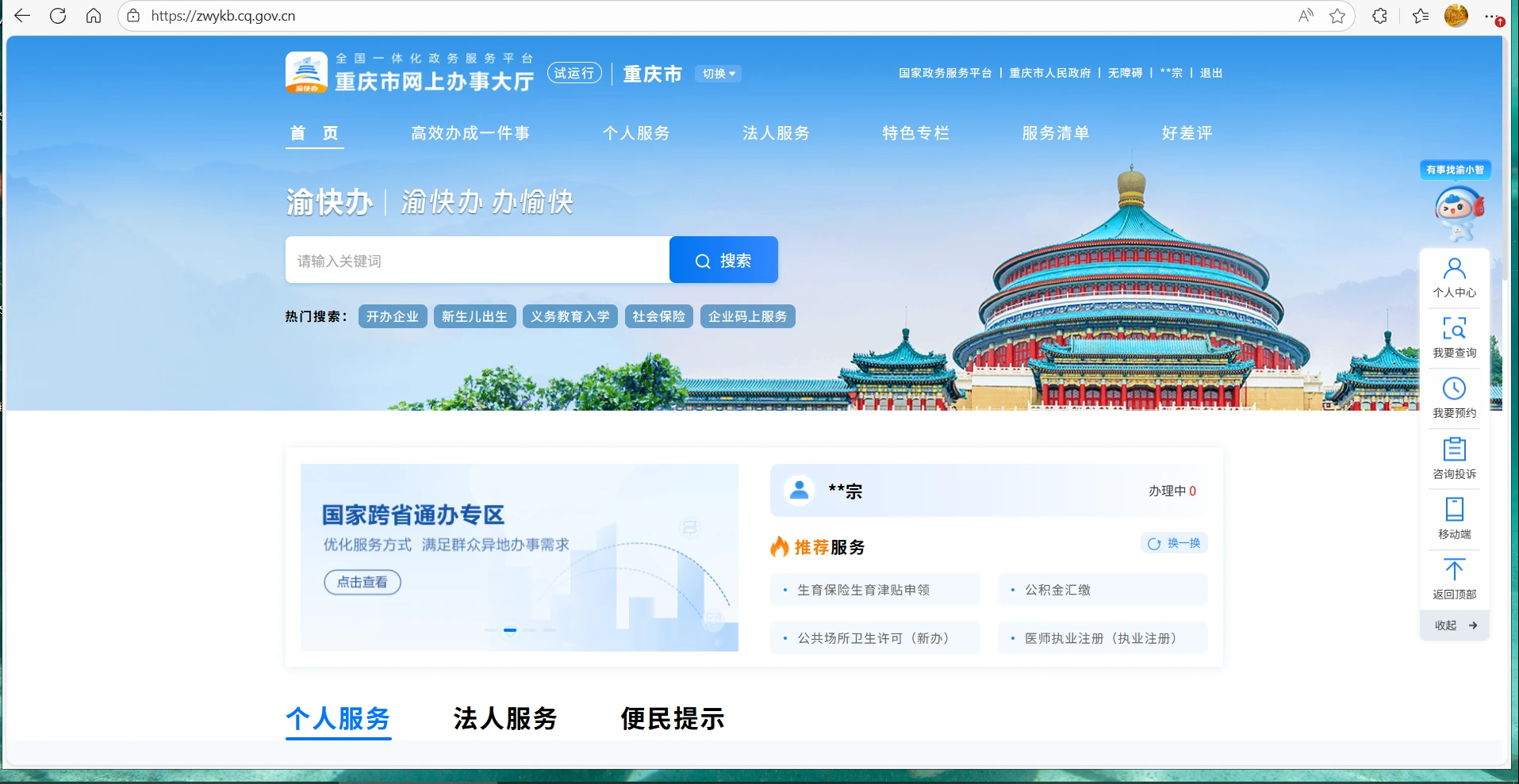
Task: Open the 渝小智 robot assistant
Action: pyautogui.click(x=1458, y=210)
